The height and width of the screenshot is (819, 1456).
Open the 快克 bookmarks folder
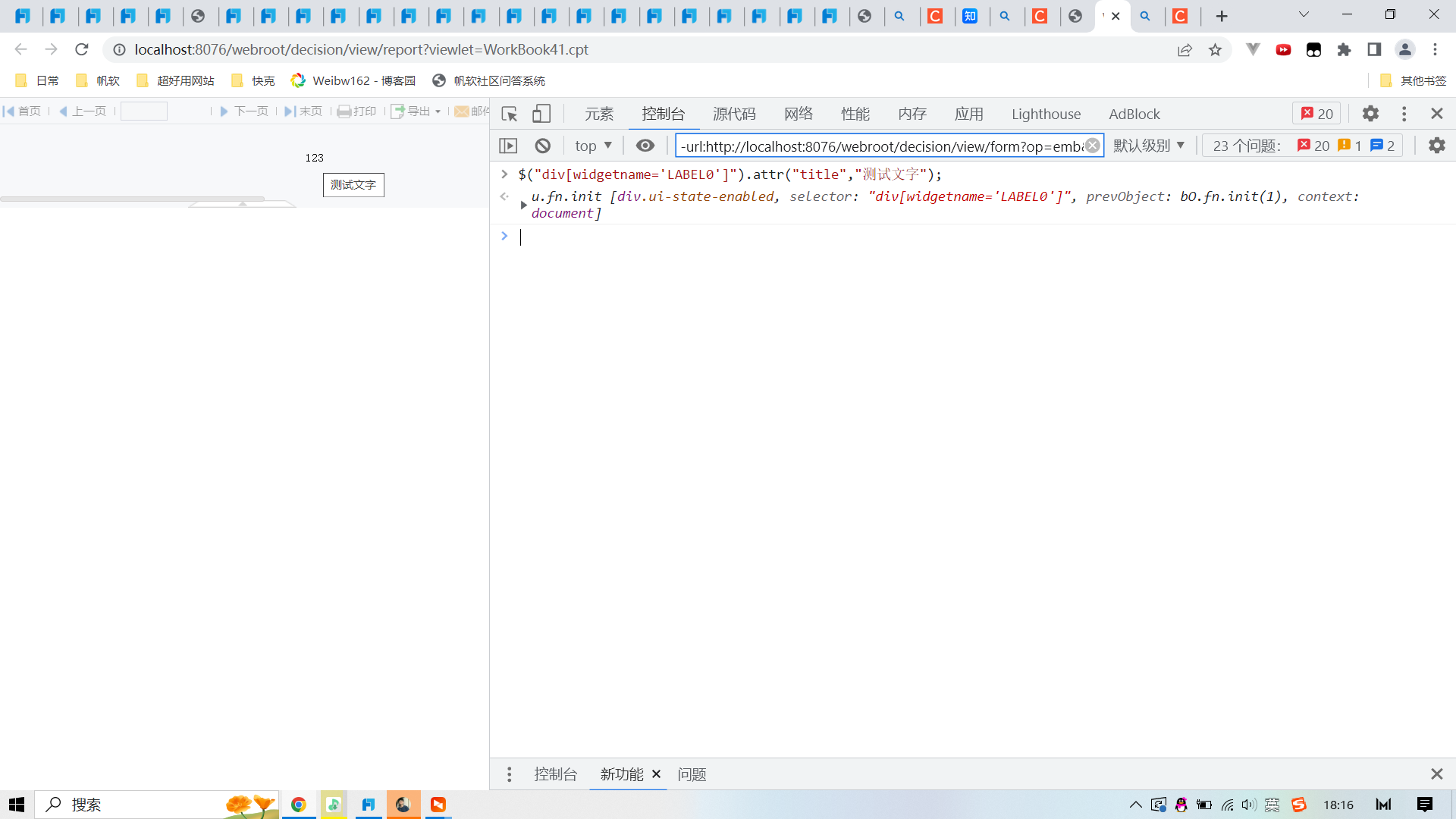(253, 80)
